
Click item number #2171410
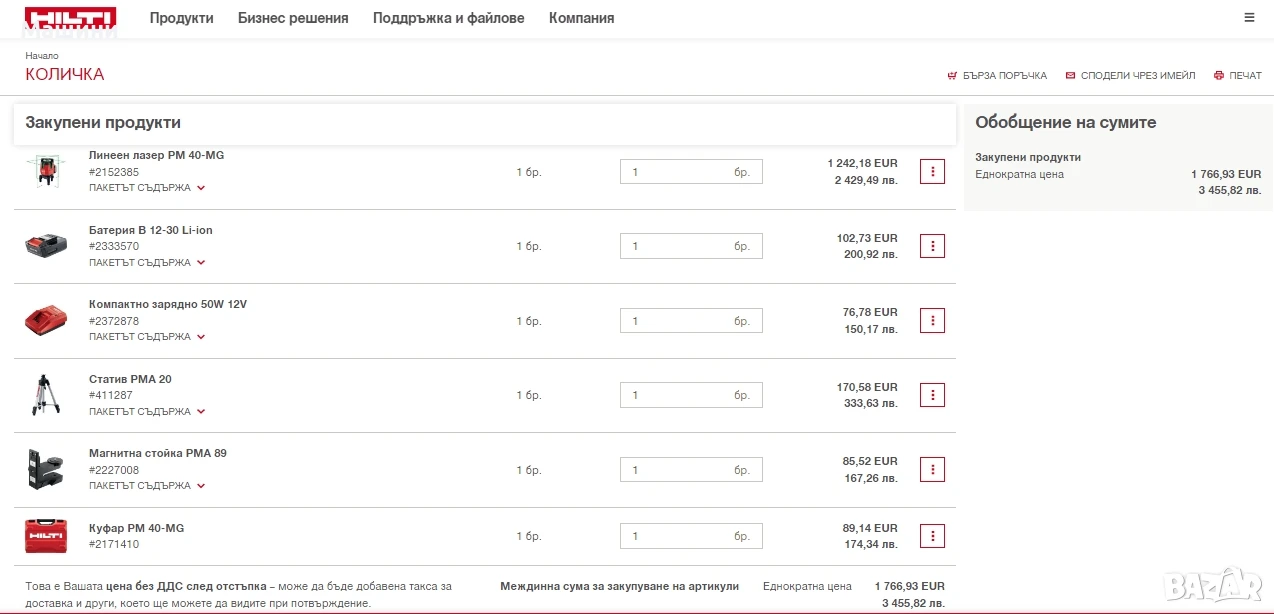[x=114, y=544]
